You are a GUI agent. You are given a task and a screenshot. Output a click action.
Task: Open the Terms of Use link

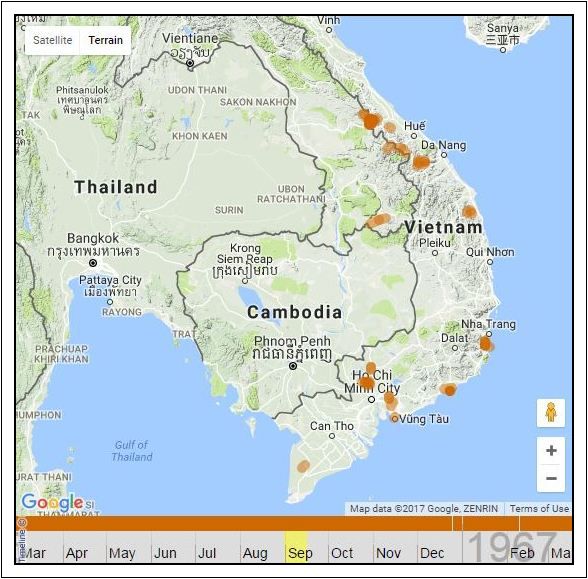click(x=539, y=508)
